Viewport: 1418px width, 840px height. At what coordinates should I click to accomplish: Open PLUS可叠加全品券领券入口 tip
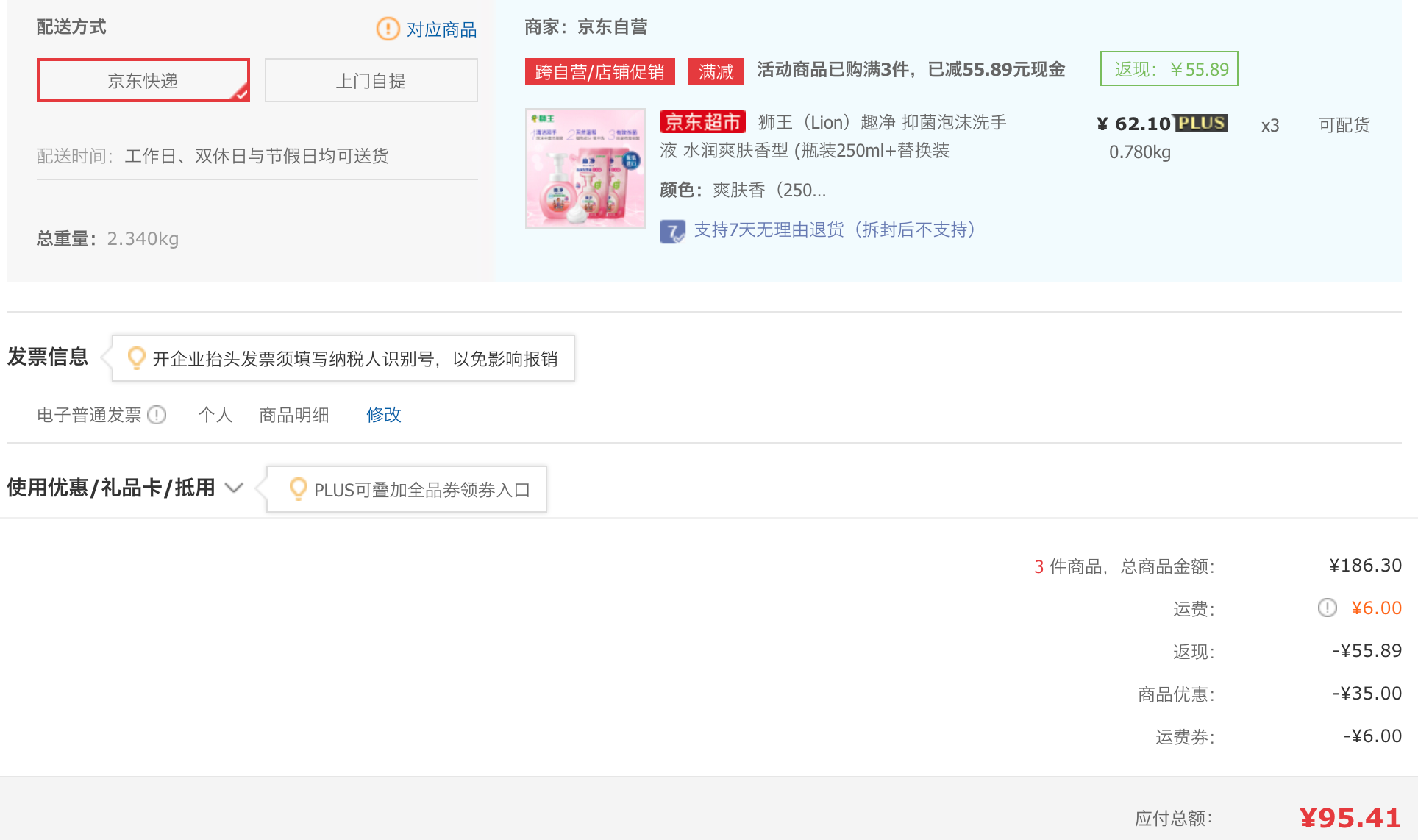422,490
